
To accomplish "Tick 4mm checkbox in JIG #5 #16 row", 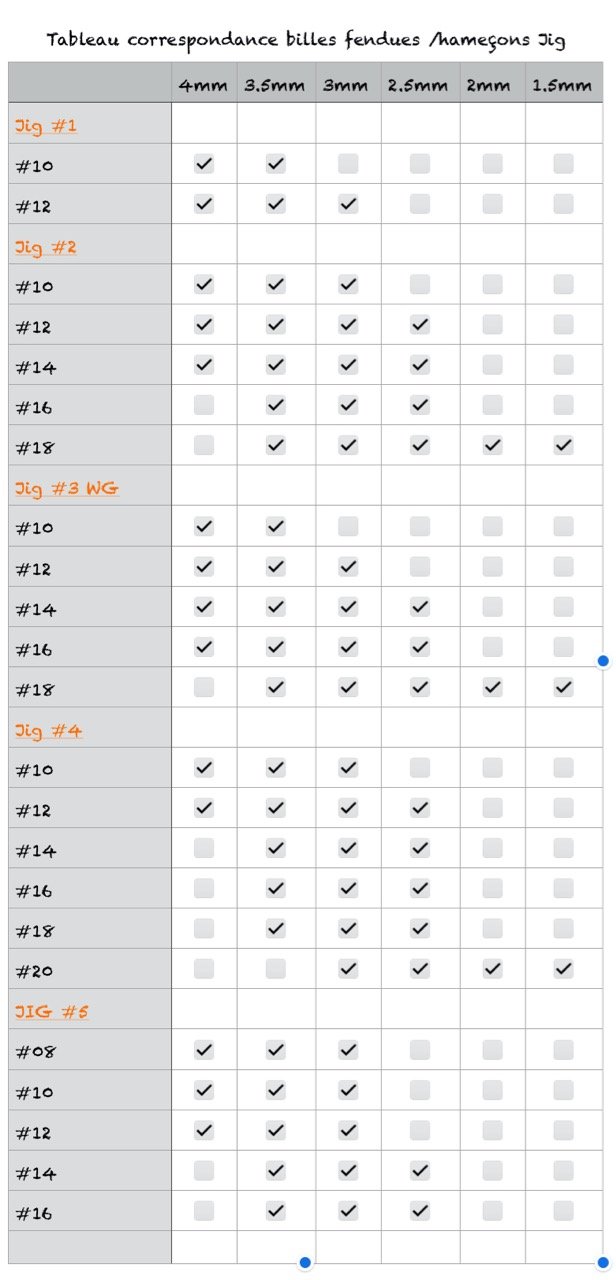I will click(x=204, y=1211).
